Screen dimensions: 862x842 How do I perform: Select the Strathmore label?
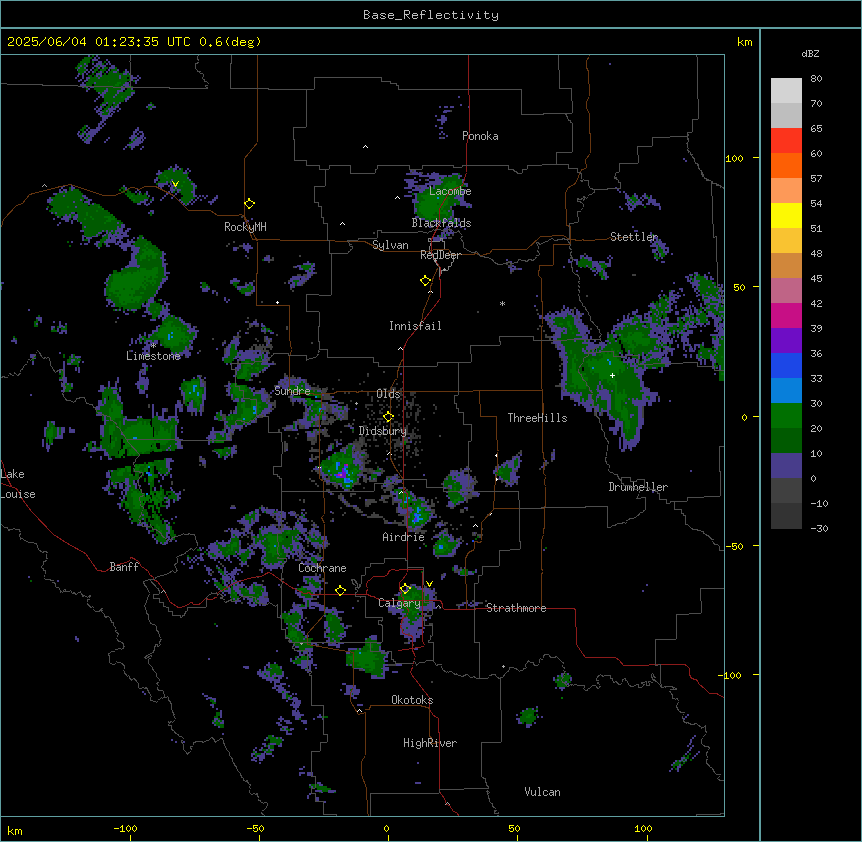[516, 608]
